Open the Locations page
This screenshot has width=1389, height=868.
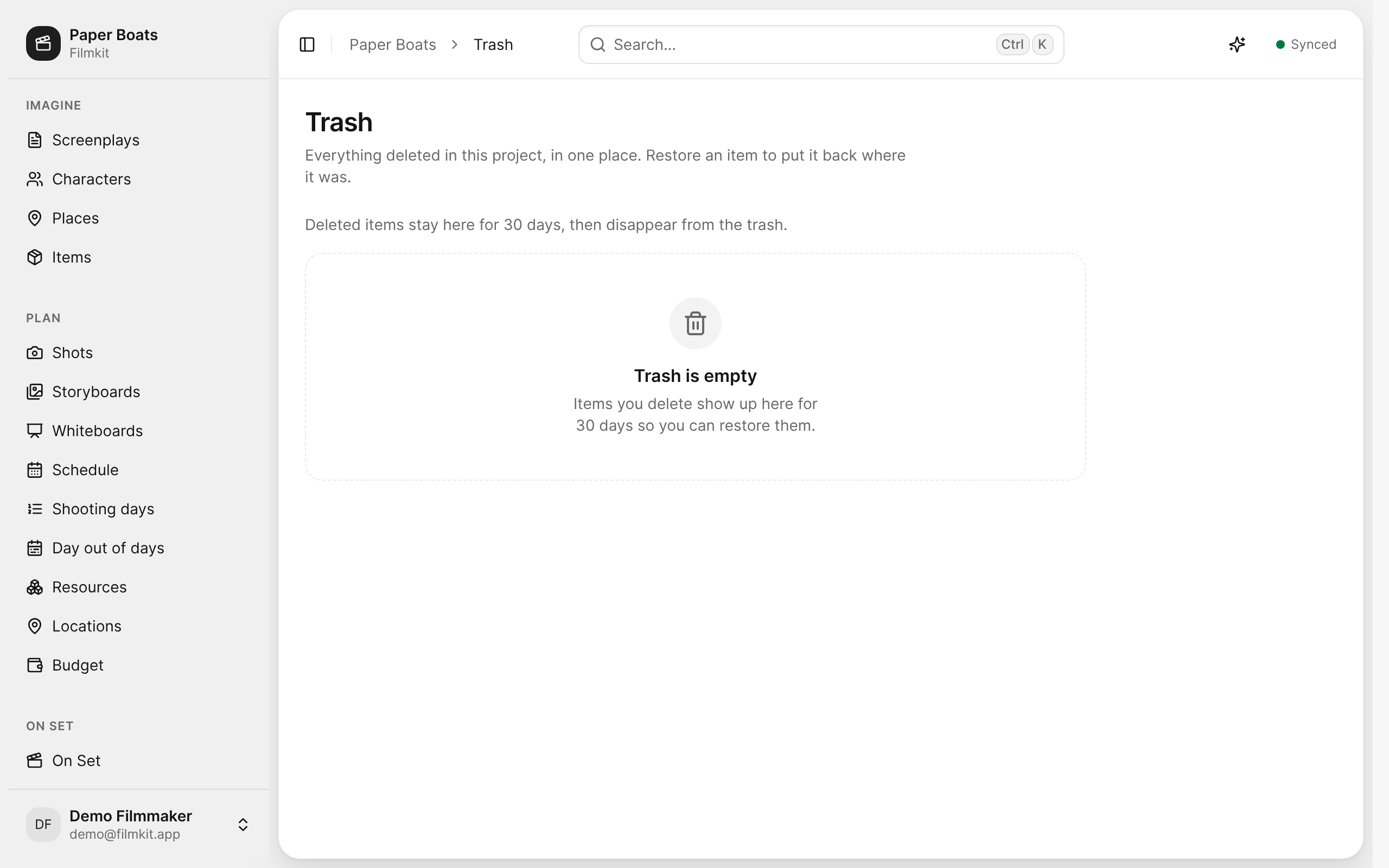tap(139, 626)
